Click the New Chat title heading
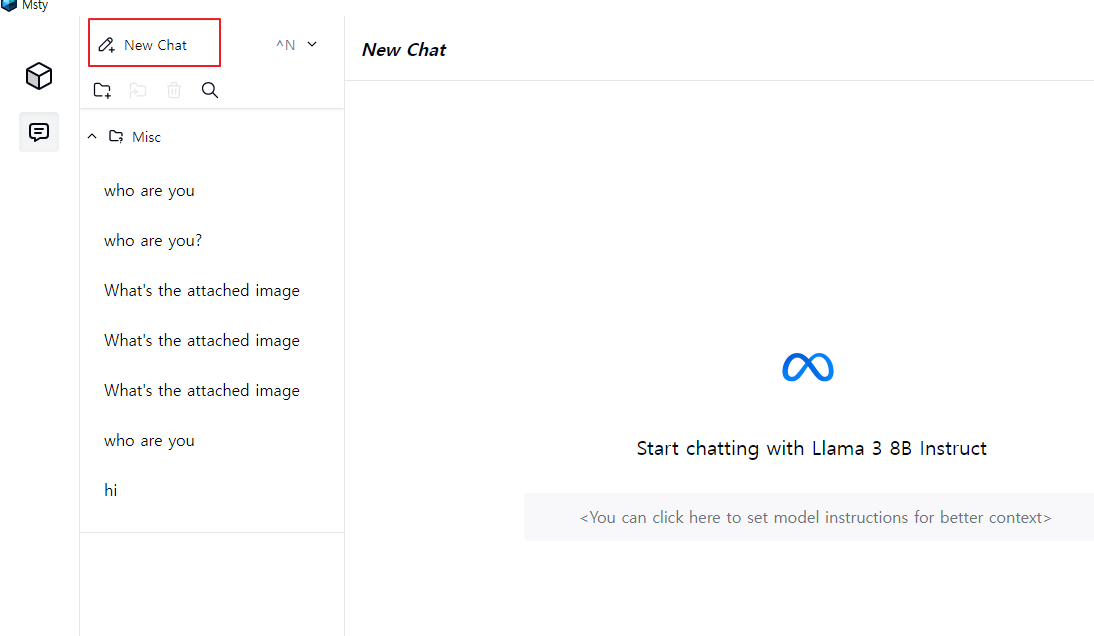This screenshot has width=1094, height=636. coord(404,50)
